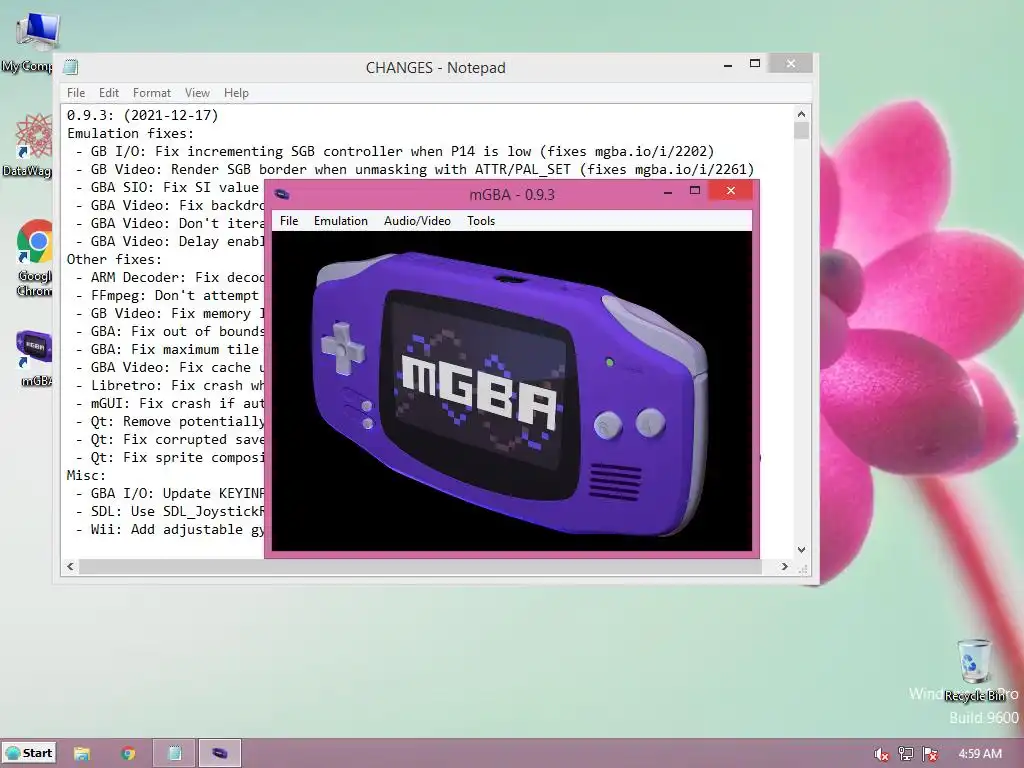Open the mGBA Audio/Video menu

click(417, 221)
